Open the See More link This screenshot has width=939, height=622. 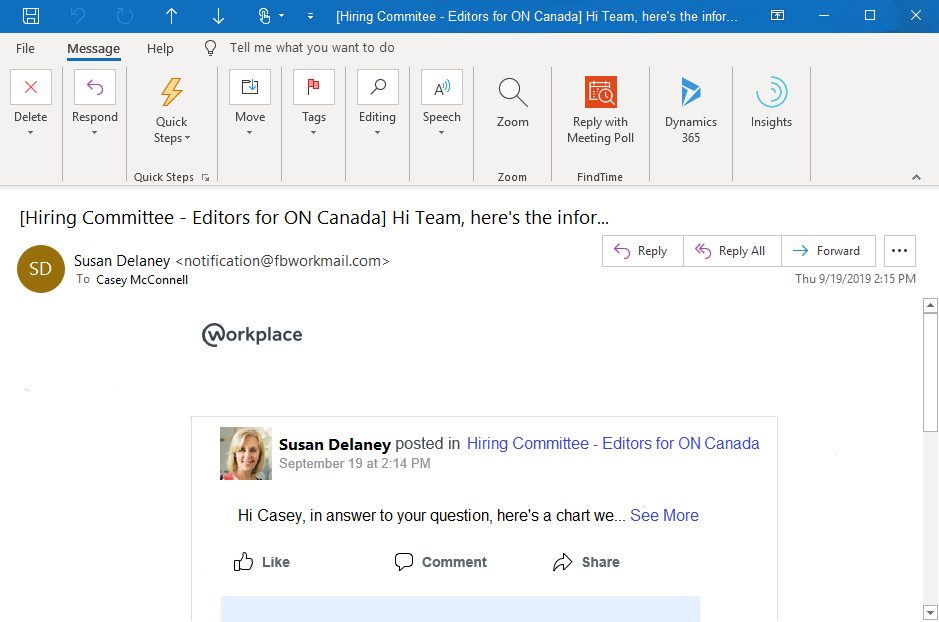(664, 516)
